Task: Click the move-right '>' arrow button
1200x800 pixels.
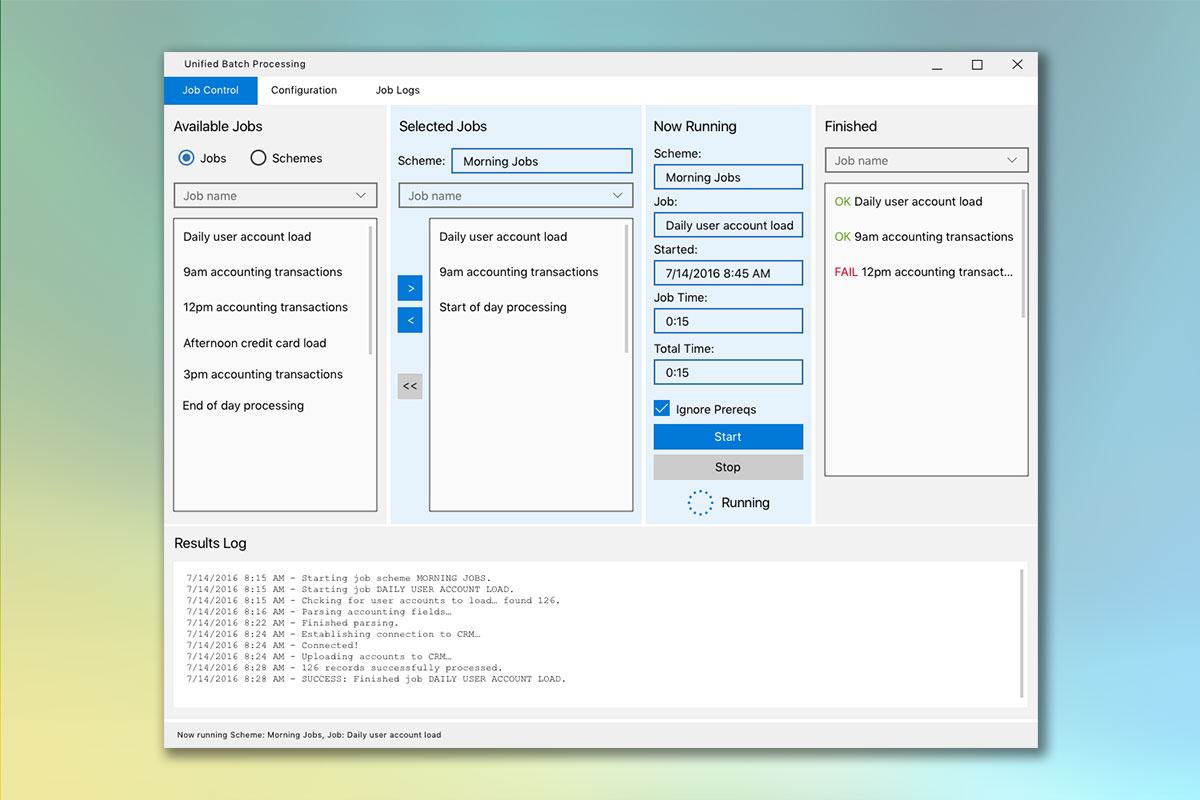Action: pos(410,288)
